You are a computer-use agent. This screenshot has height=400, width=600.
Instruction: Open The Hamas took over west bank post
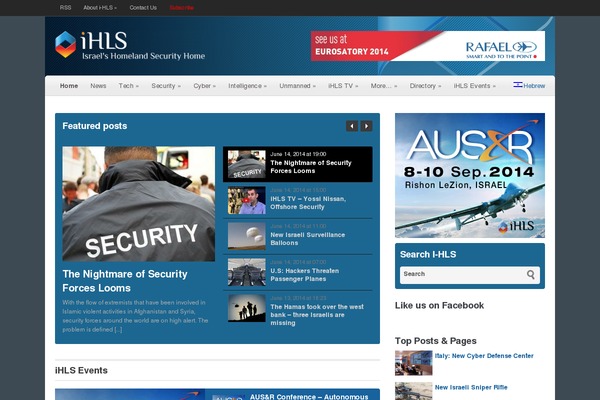click(x=317, y=315)
